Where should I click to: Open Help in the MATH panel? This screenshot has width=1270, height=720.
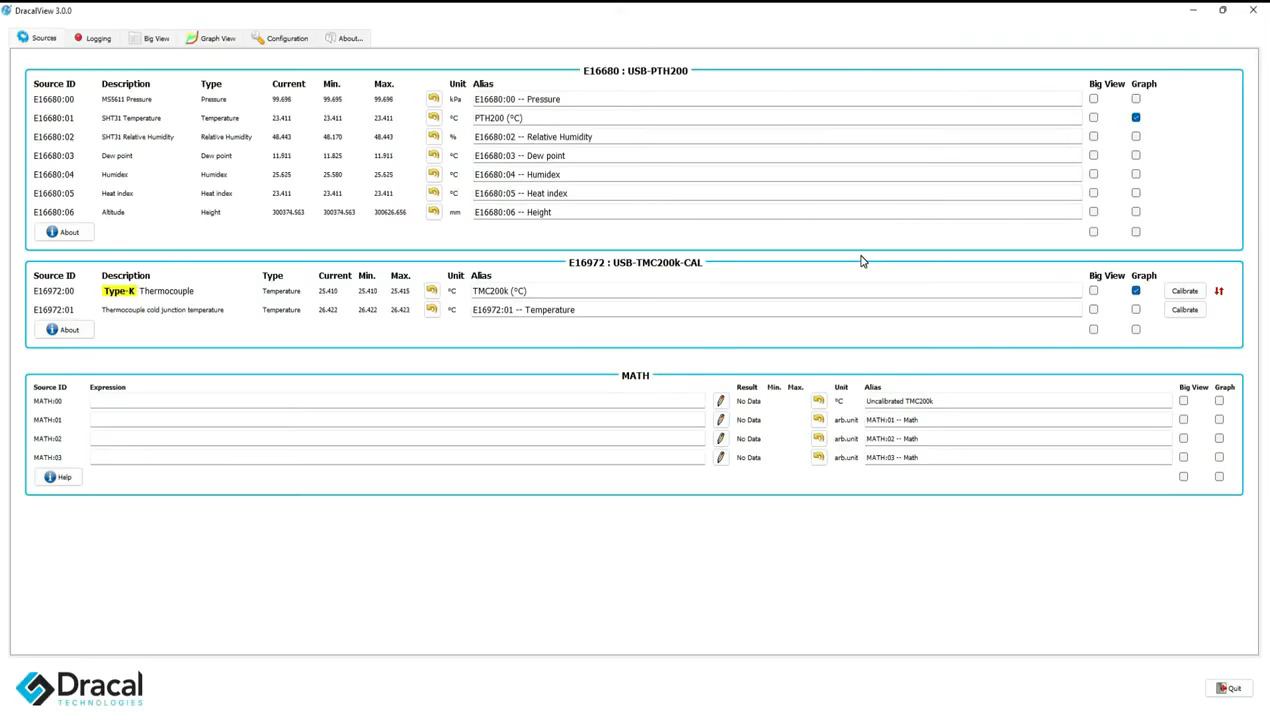[58, 477]
